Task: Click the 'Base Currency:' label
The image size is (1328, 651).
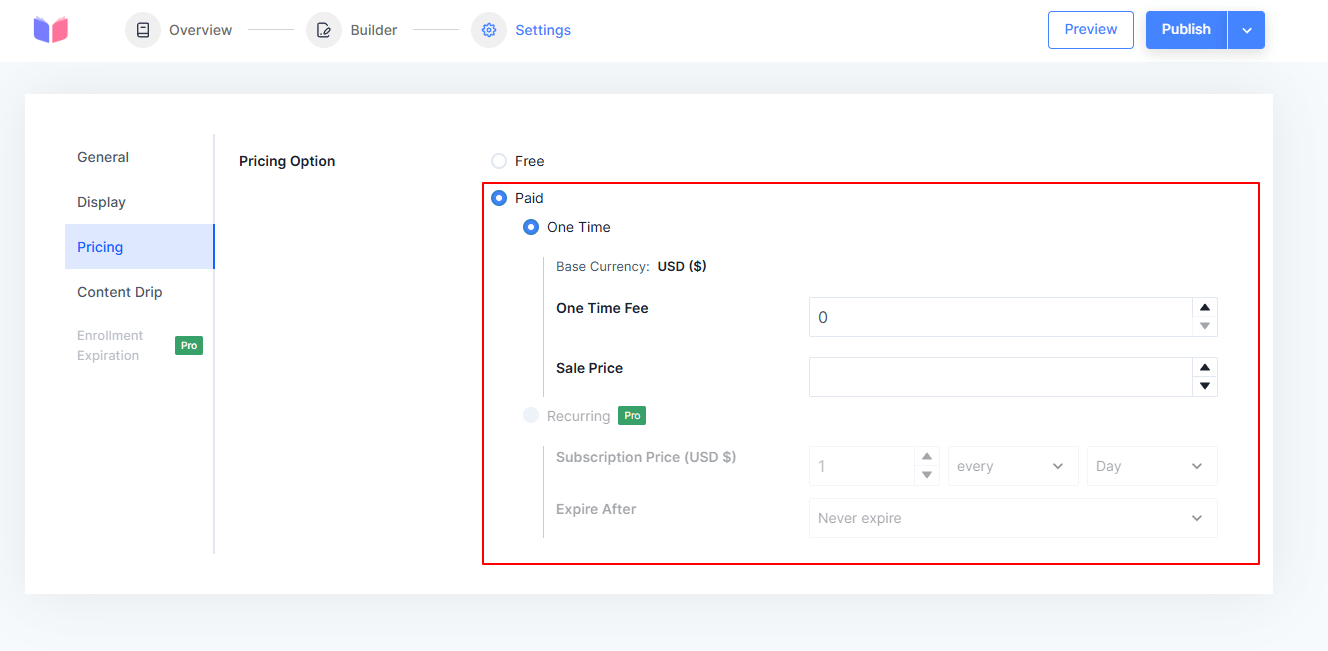Action: pos(603,267)
